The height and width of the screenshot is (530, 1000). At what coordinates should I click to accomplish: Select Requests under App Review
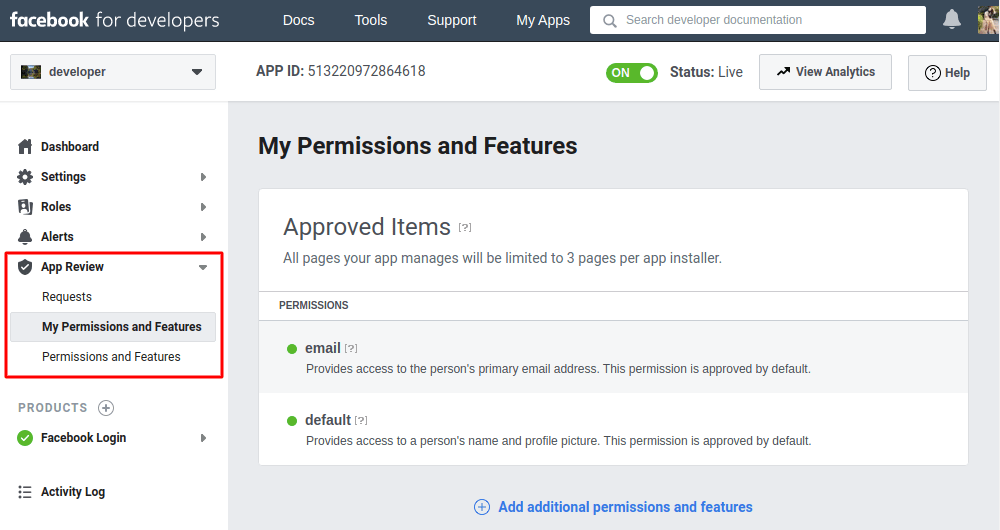pyautogui.click(x=67, y=297)
